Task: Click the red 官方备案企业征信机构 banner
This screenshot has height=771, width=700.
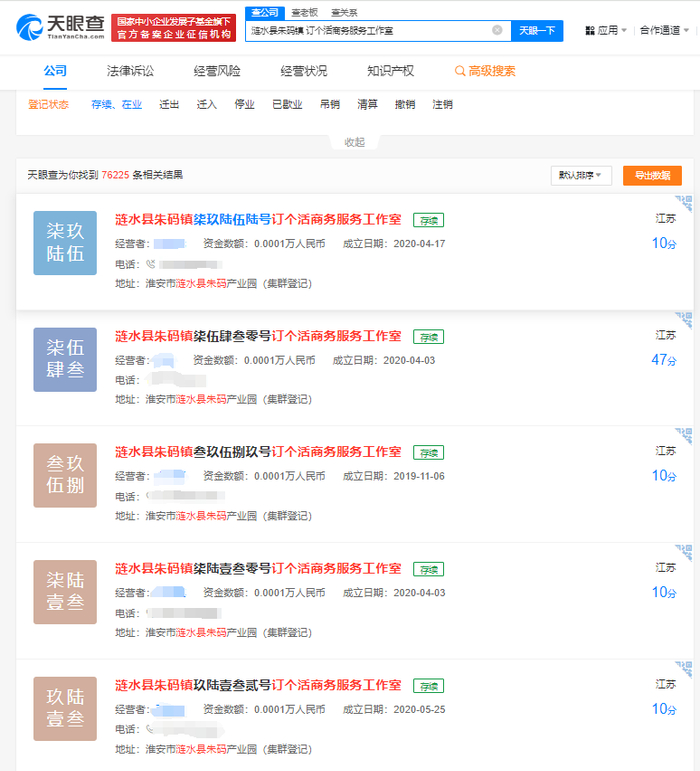Action: click(174, 28)
